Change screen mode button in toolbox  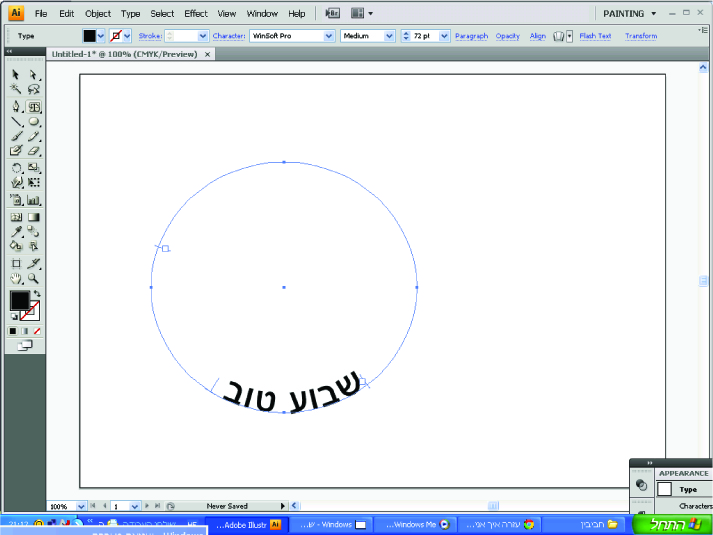coord(25,346)
